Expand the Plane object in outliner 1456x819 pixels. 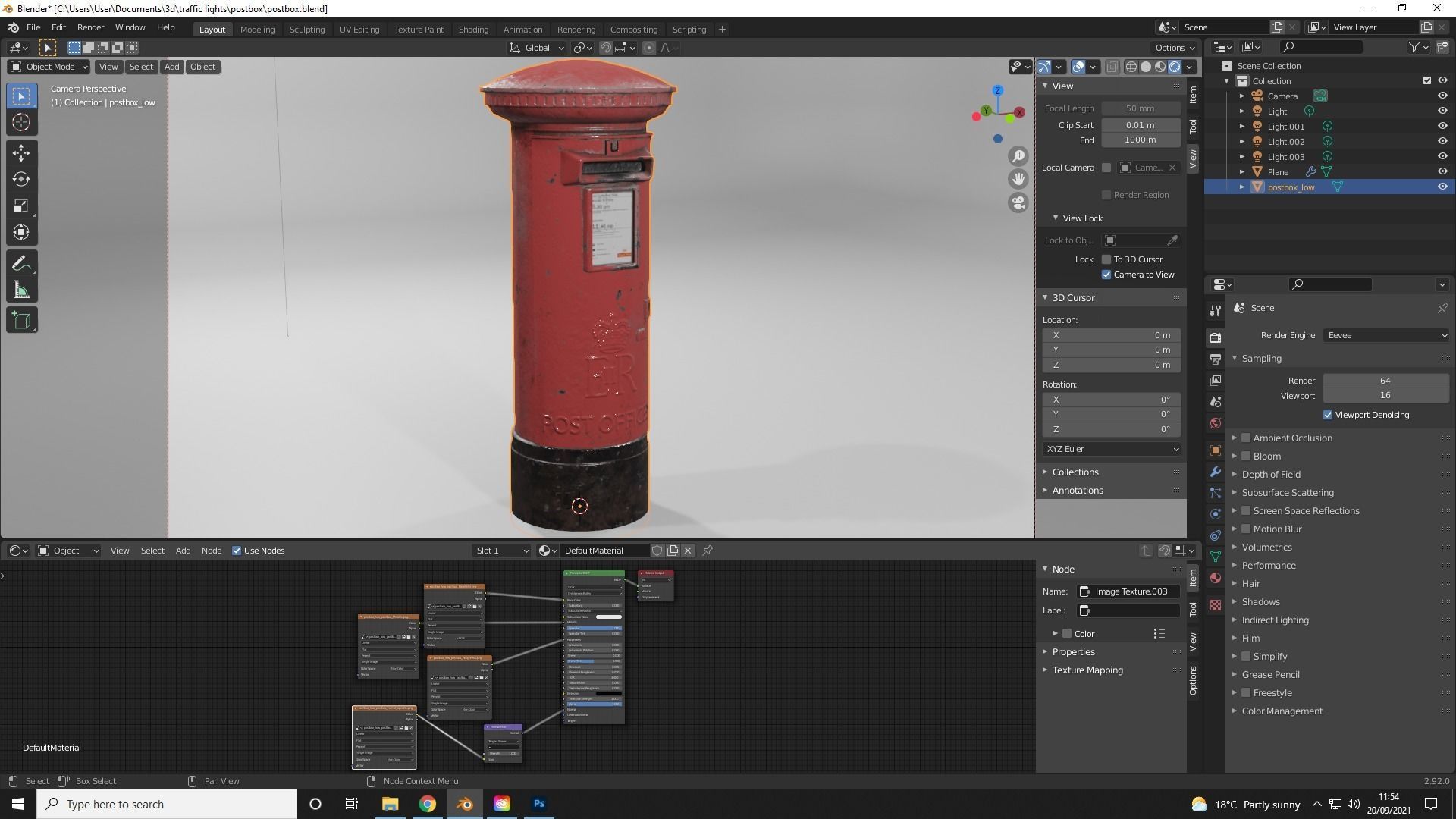pyautogui.click(x=1241, y=171)
